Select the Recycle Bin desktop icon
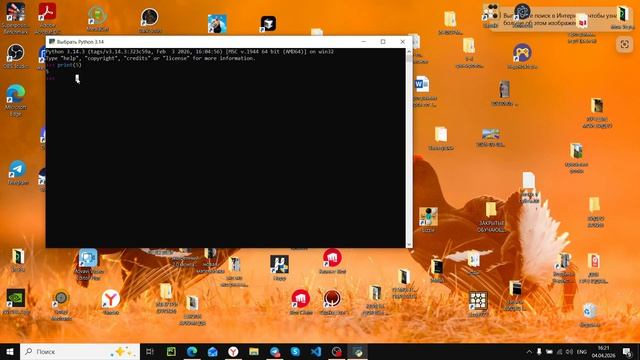Screen dimensions: 640x360 (x=589, y=315)
